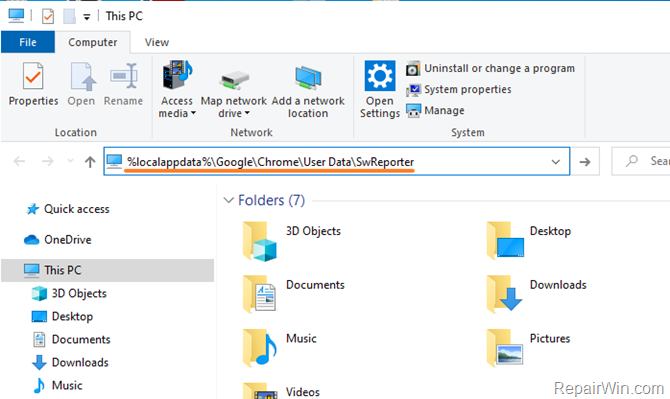This screenshot has width=670, height=399.
Task: Click the quick access New folder icon
Action: click(69, 17)
